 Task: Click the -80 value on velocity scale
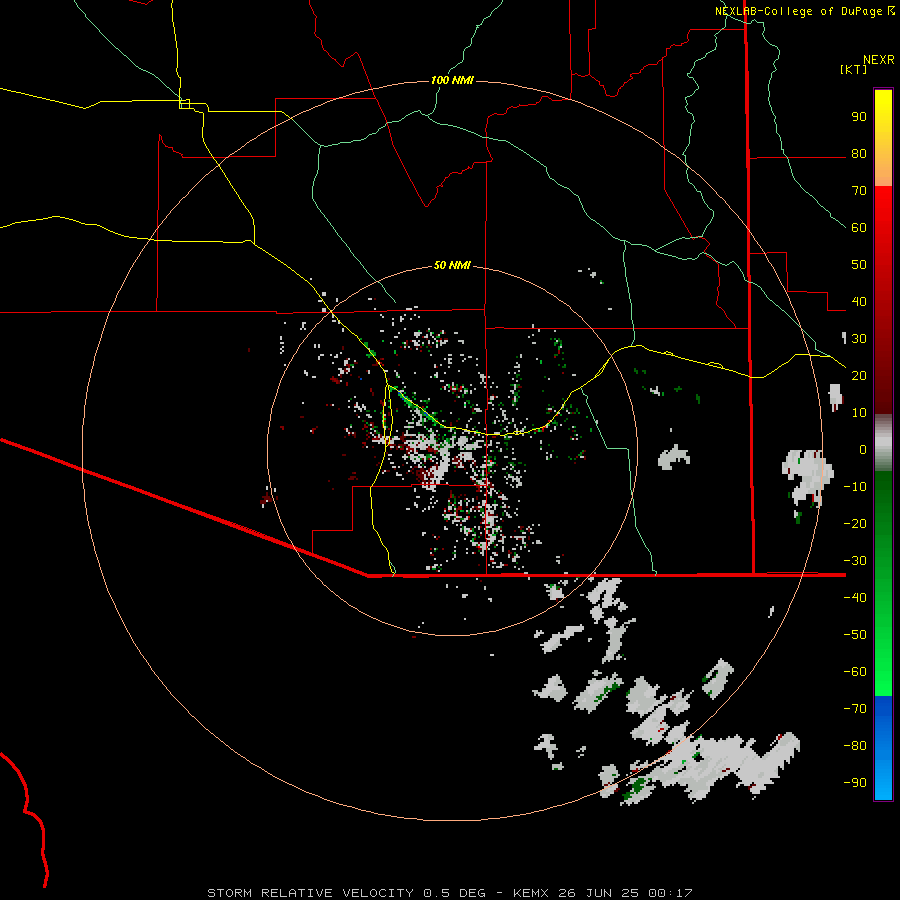tap(855, 746)
